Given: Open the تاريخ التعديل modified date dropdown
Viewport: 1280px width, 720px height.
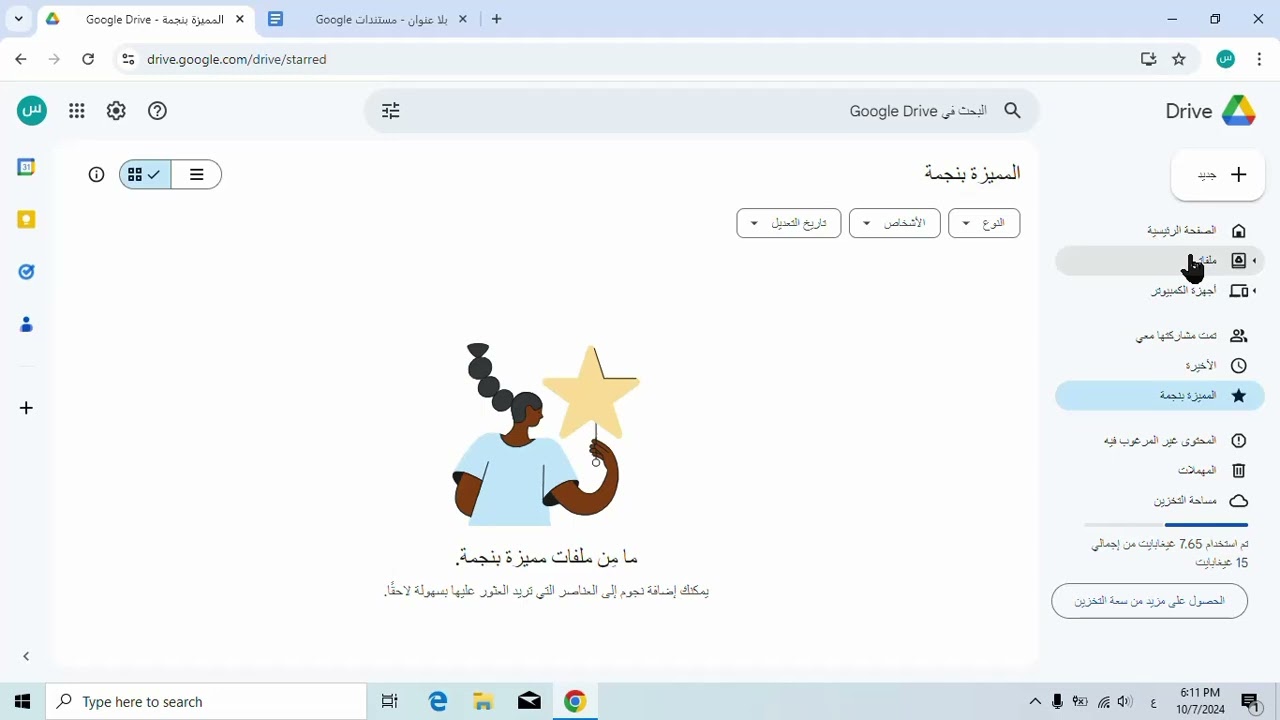Looking at the screenshot, I should 789,223.
